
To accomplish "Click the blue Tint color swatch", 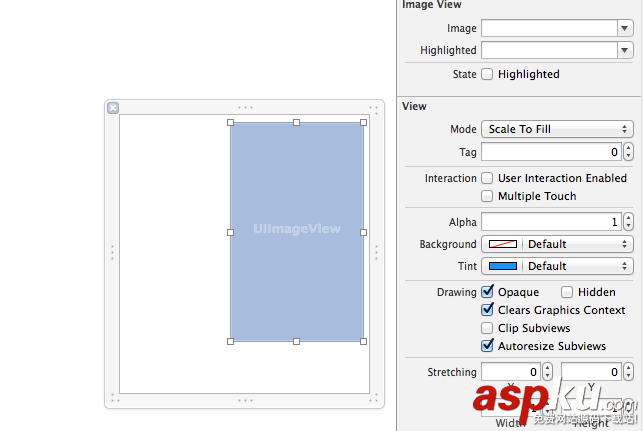I will point(503,266).
